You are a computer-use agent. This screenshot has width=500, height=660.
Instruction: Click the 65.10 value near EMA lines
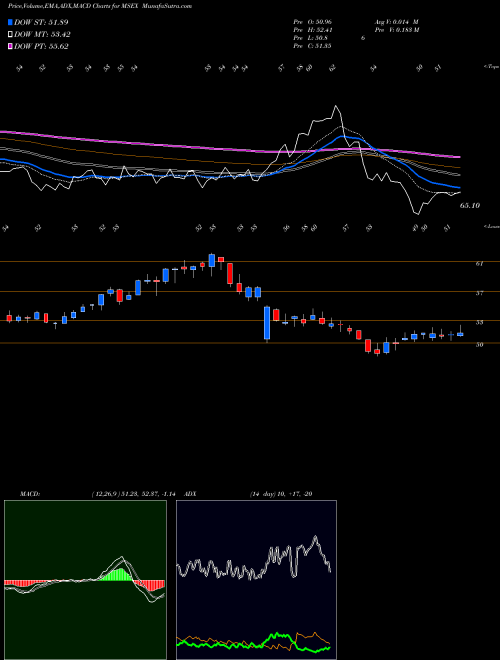click(x=470, y=206)
